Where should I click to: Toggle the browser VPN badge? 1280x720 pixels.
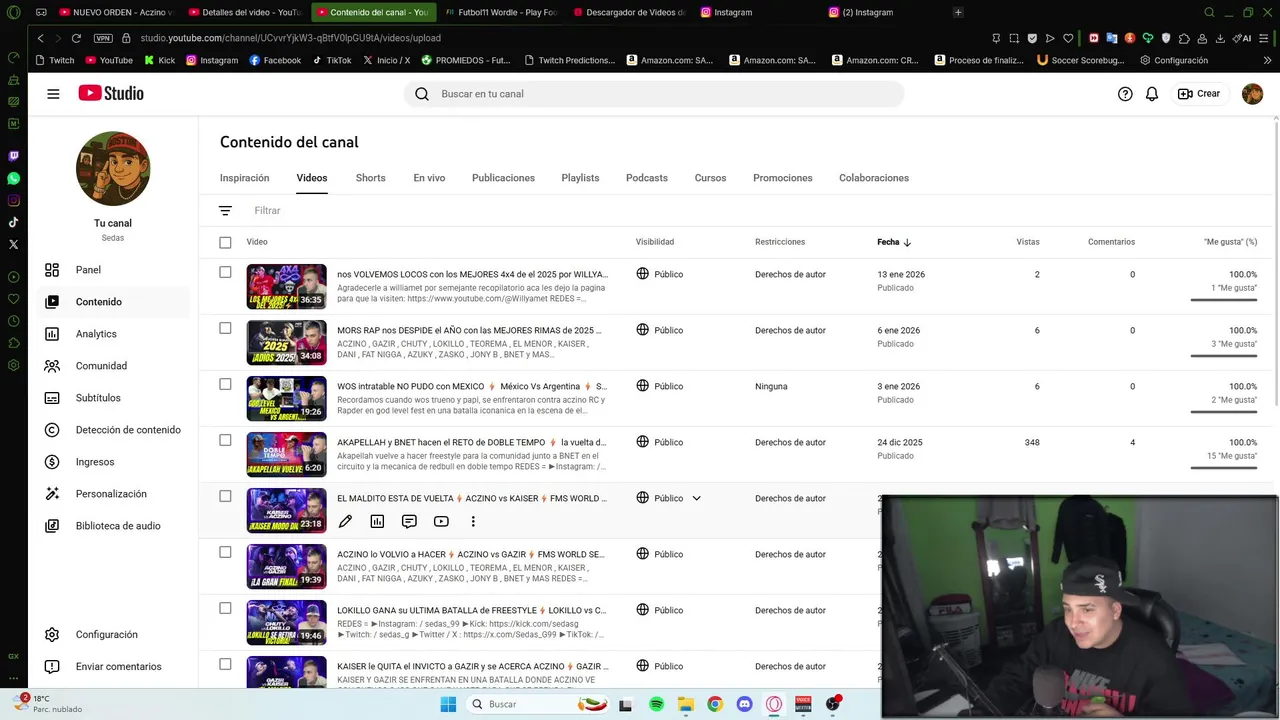coord(103,38)
